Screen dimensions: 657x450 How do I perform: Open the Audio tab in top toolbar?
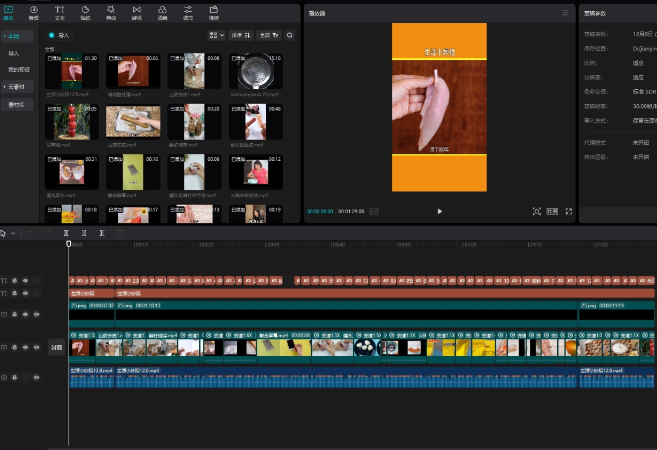pos(34,12)
